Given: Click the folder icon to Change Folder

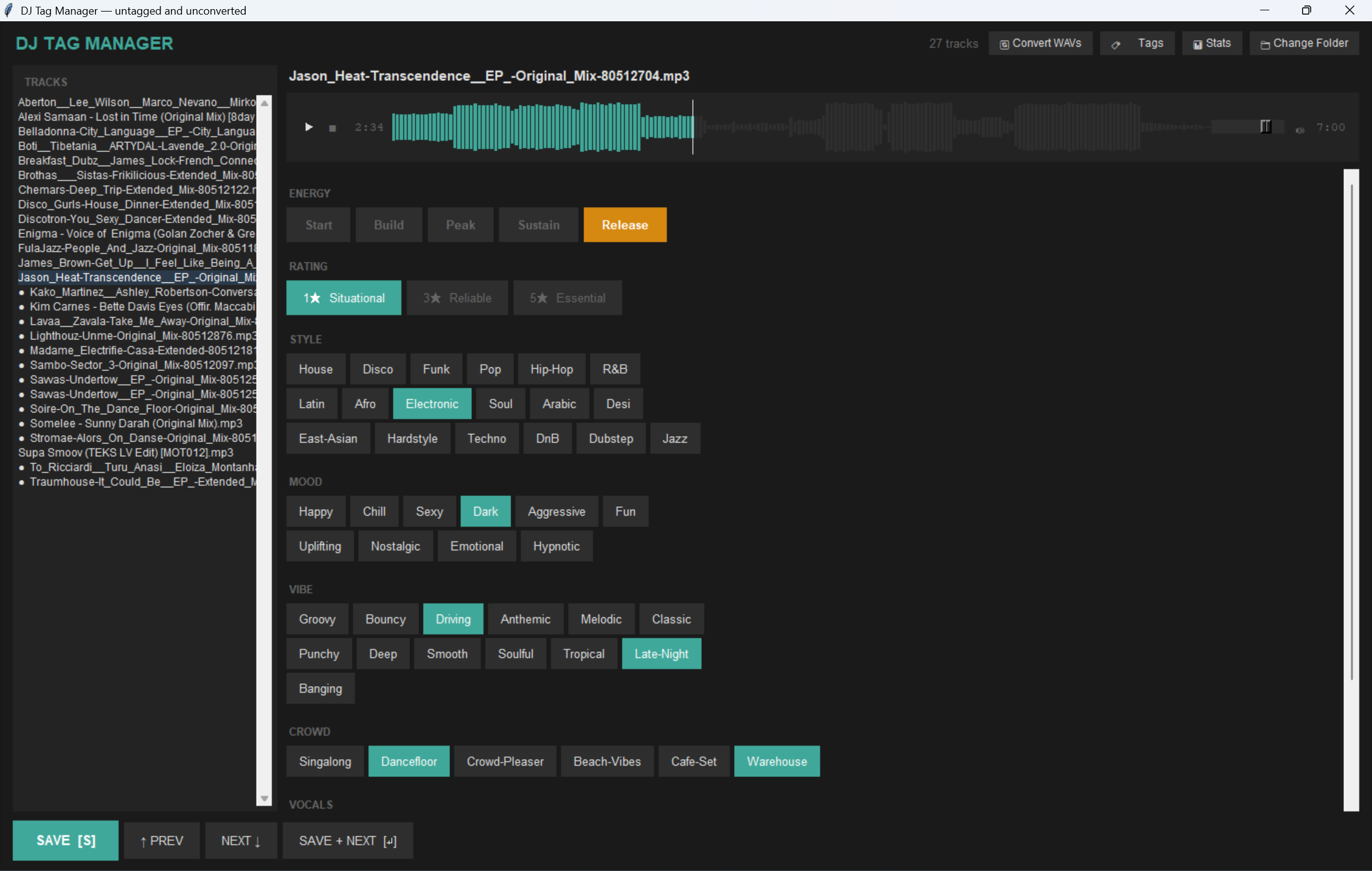Looking at the screenshot, I should (x=1266, y=44).
